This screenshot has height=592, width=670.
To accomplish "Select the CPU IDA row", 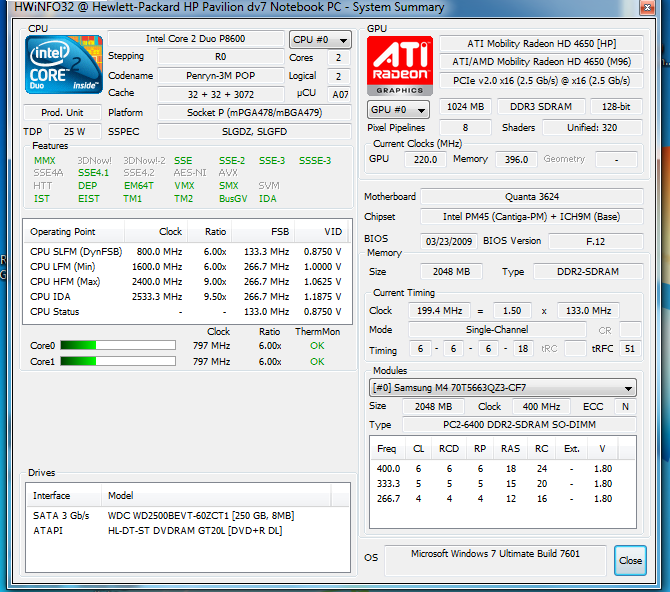I will click(187, 297).
